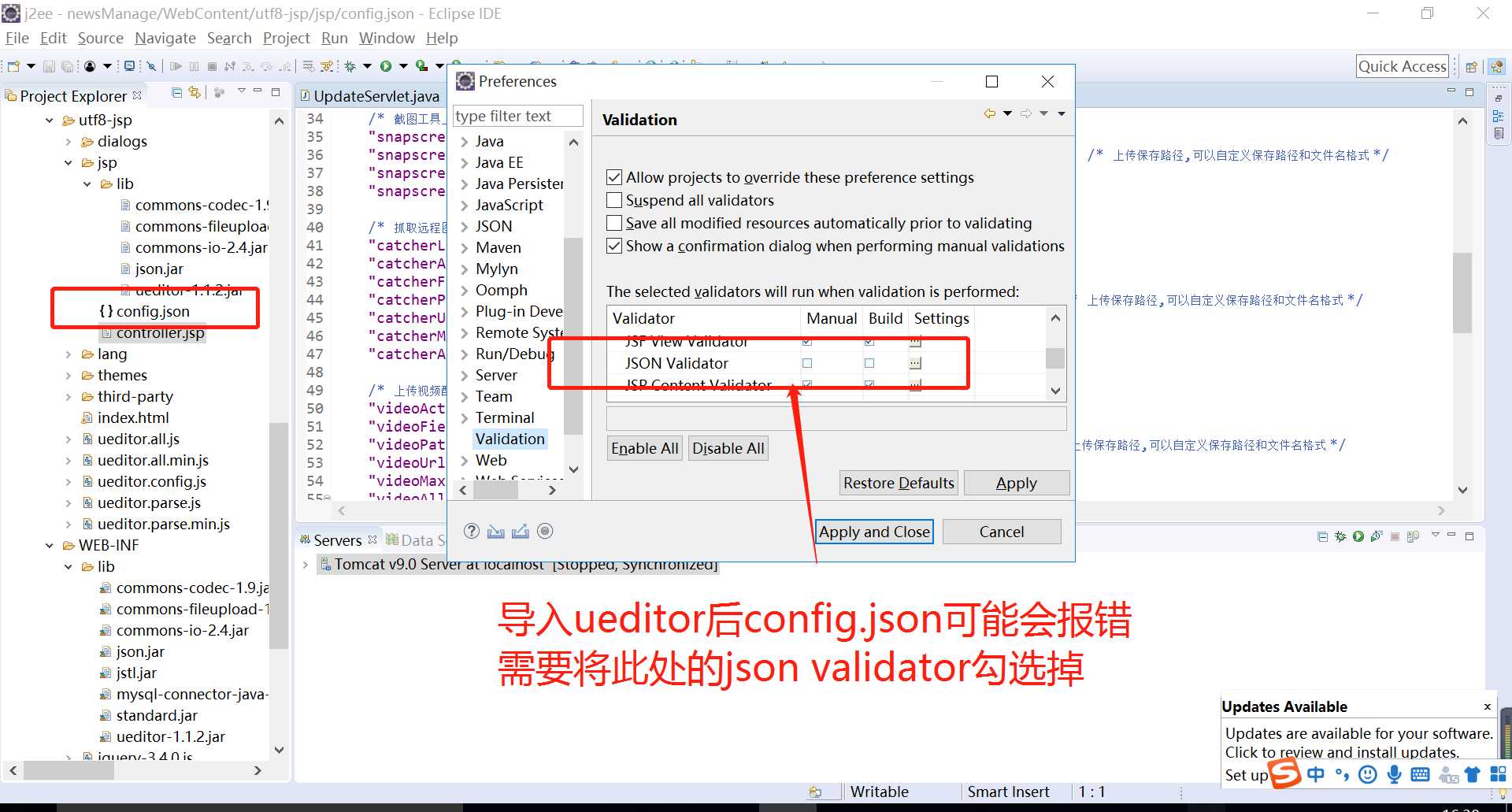The height and width of the screenshot is (812, 1512).
Task: Expand the dialogs folder in Project Explorer
Action: [x=69, y=142]
